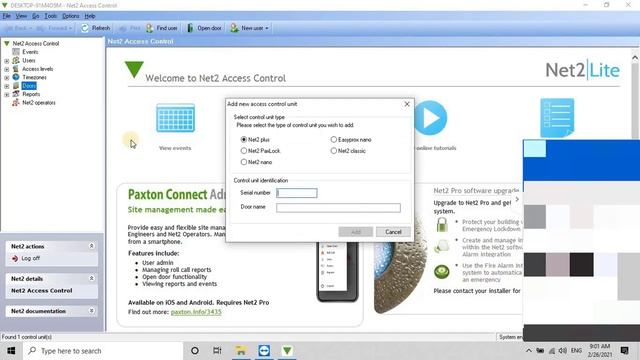Click the New user toolbar icon

234,28
